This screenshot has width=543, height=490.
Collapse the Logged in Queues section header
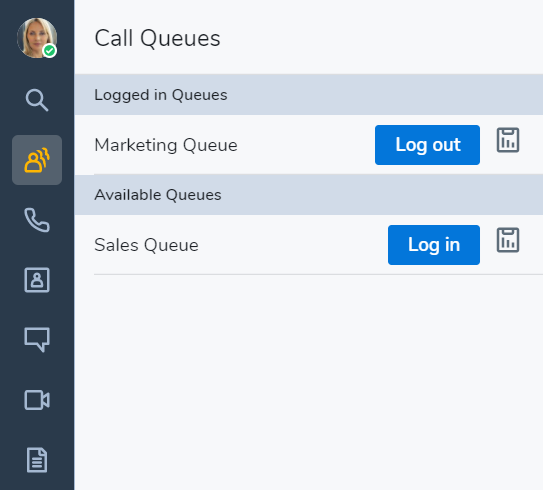[309, 95]
